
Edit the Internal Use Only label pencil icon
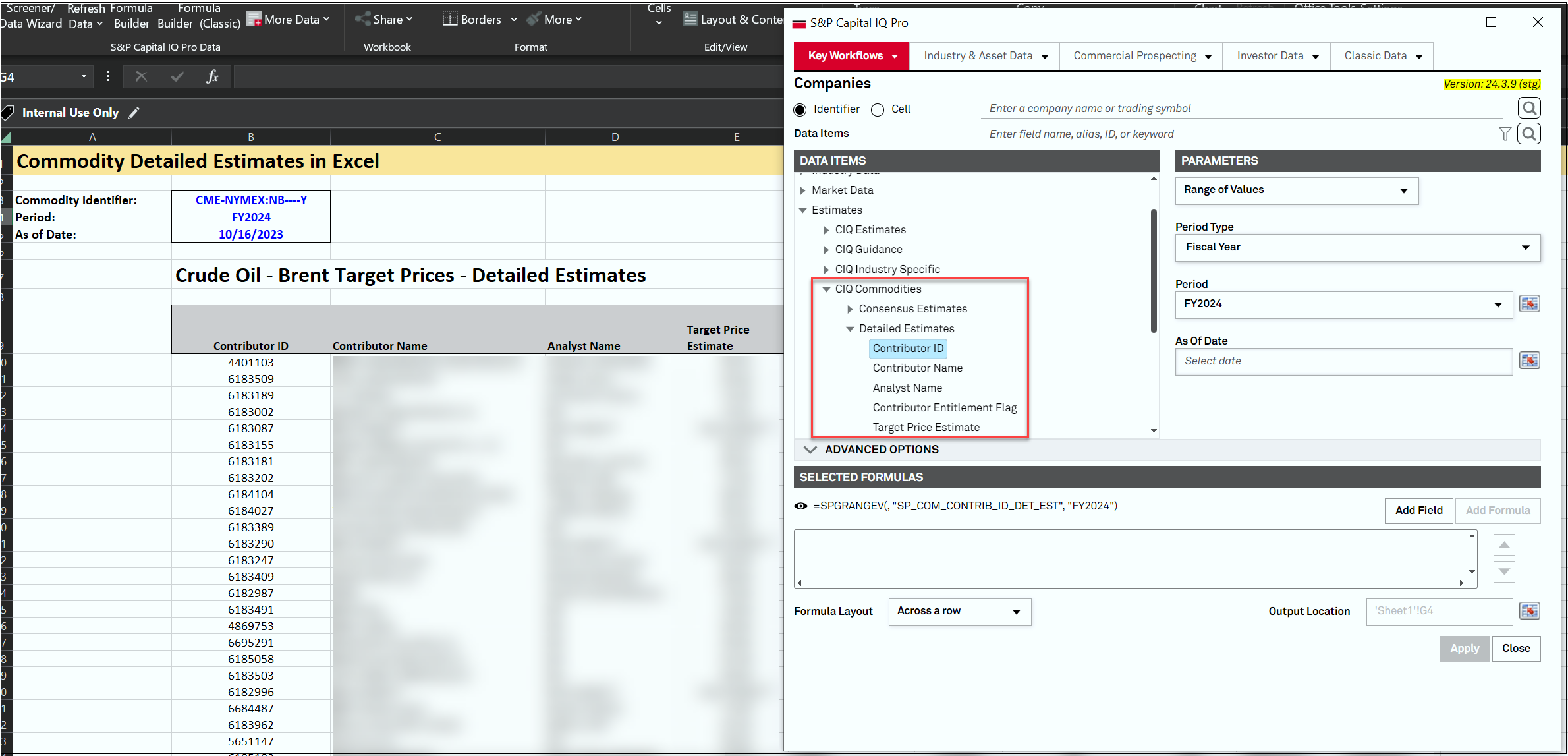[x=134, y=113]
